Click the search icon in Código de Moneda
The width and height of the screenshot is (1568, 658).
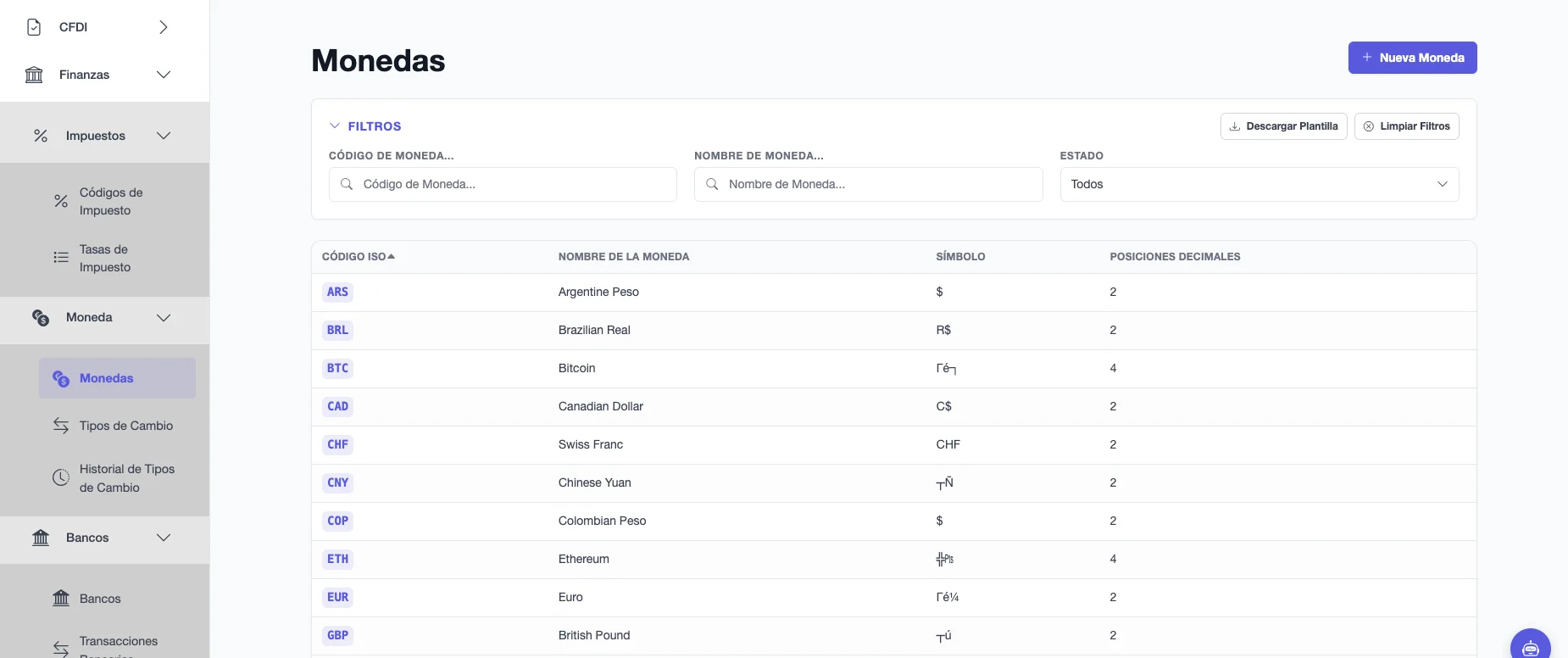pos(347,184)
